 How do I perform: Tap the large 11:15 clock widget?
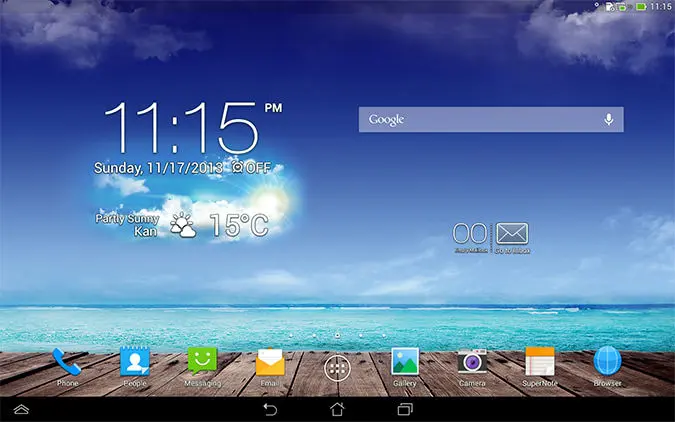181,128
